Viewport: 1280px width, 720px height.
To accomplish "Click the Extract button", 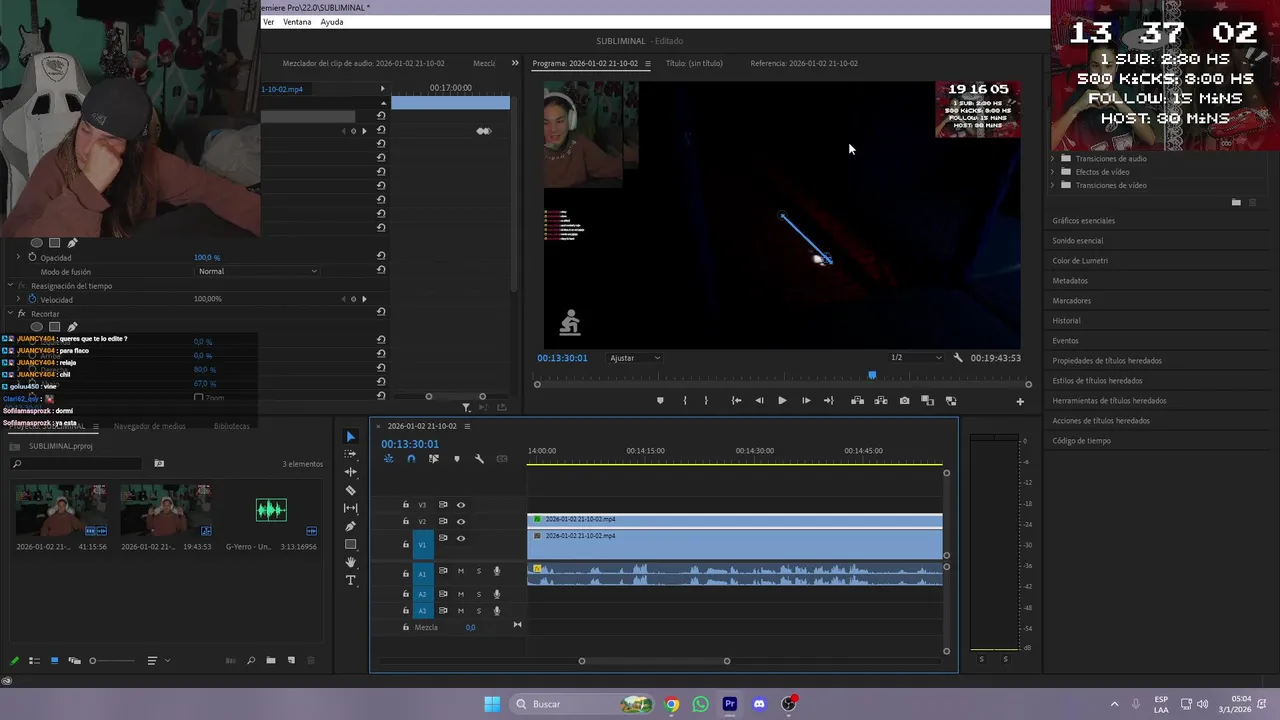I will pos(881,401).
